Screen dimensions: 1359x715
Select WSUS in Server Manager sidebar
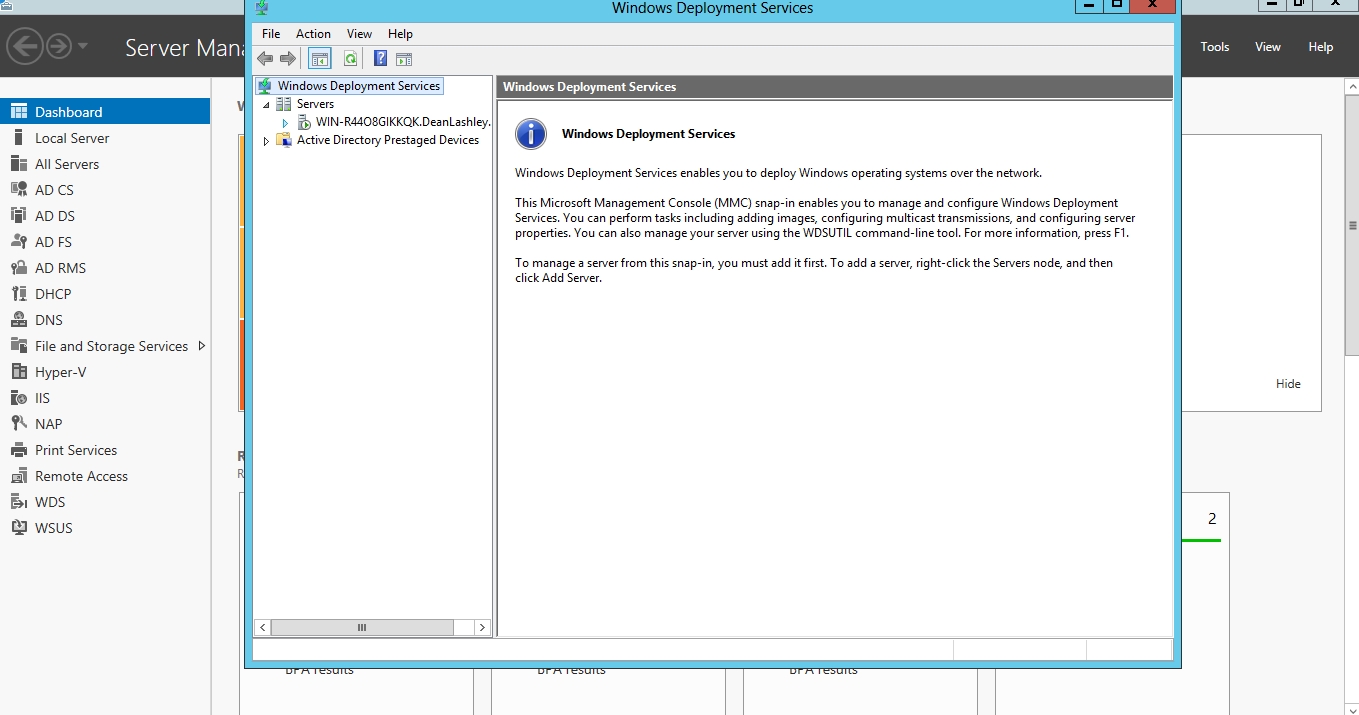53,528
